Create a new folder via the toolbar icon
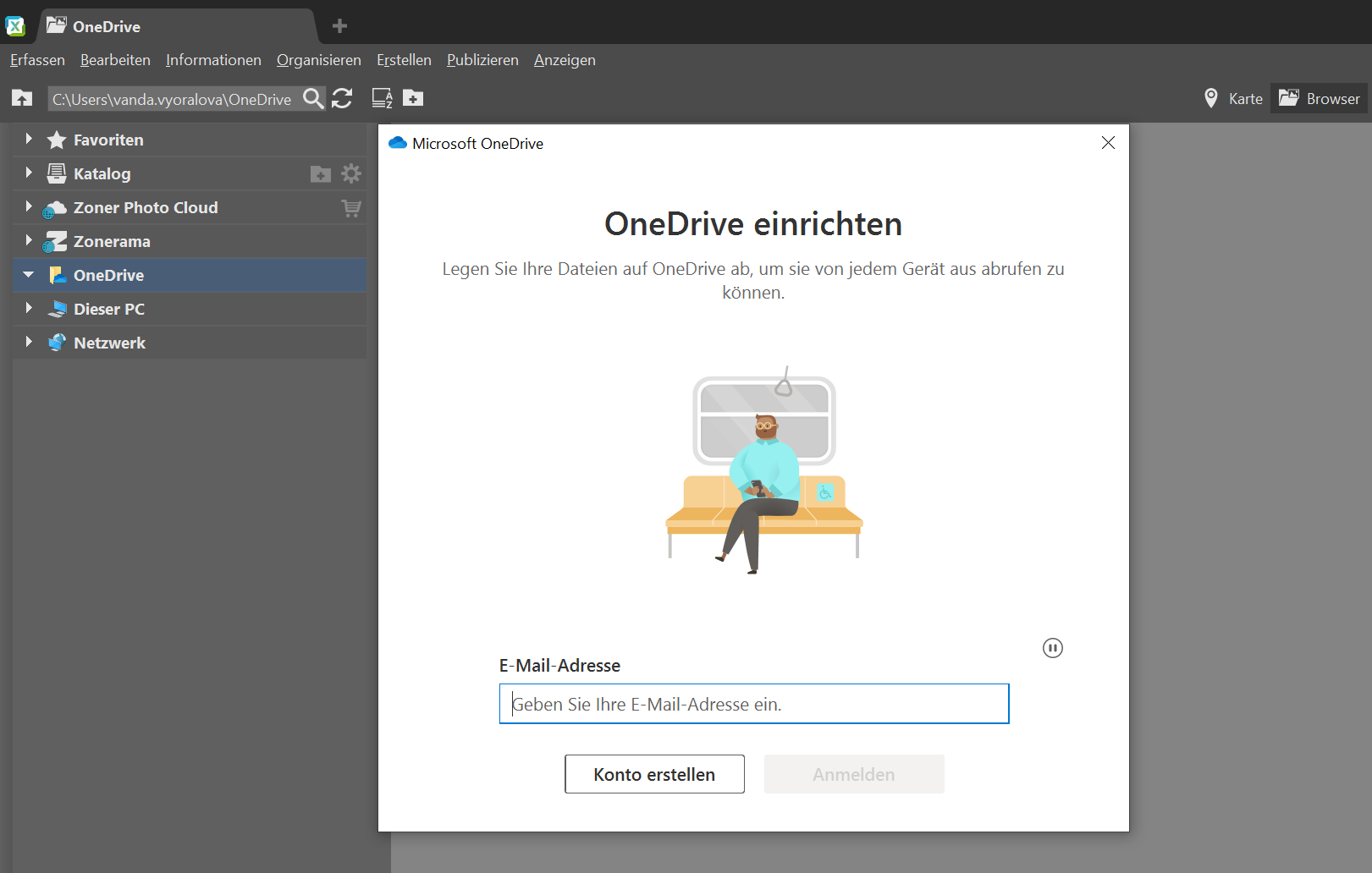Screen dimensions: 1372x873 413,99
